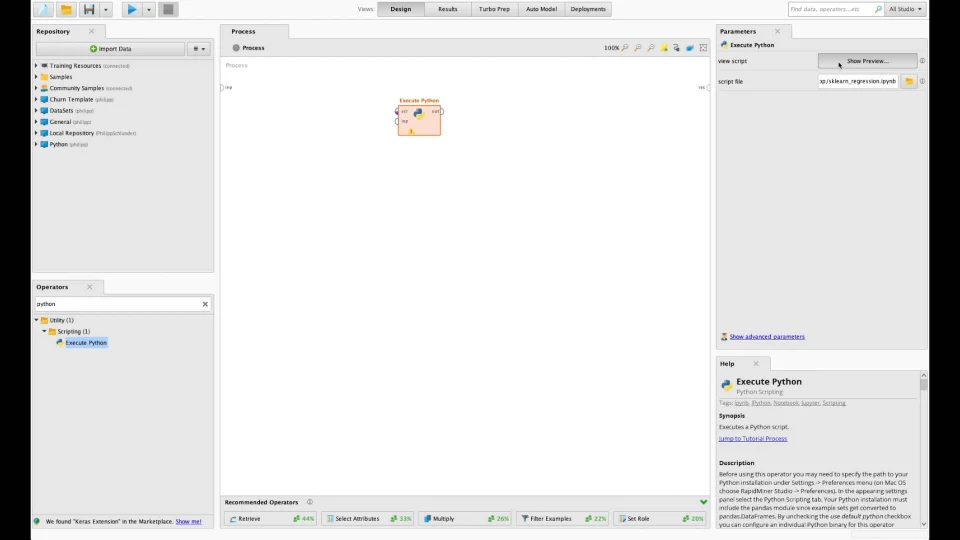Click info icon next to view script
The image size is (960, 540).
[922, 61]
